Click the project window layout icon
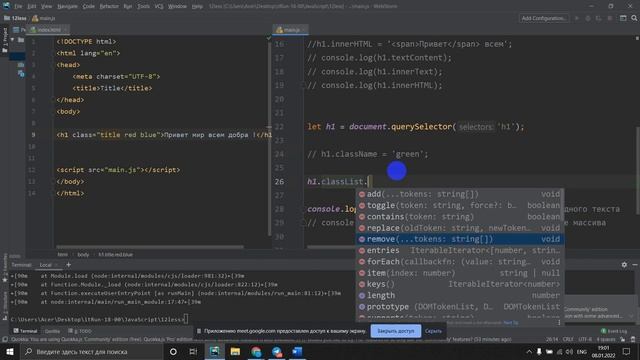Image resolution: width=640 pixels, height=360 pixels. pyautogui.click(x=623, y=18)
